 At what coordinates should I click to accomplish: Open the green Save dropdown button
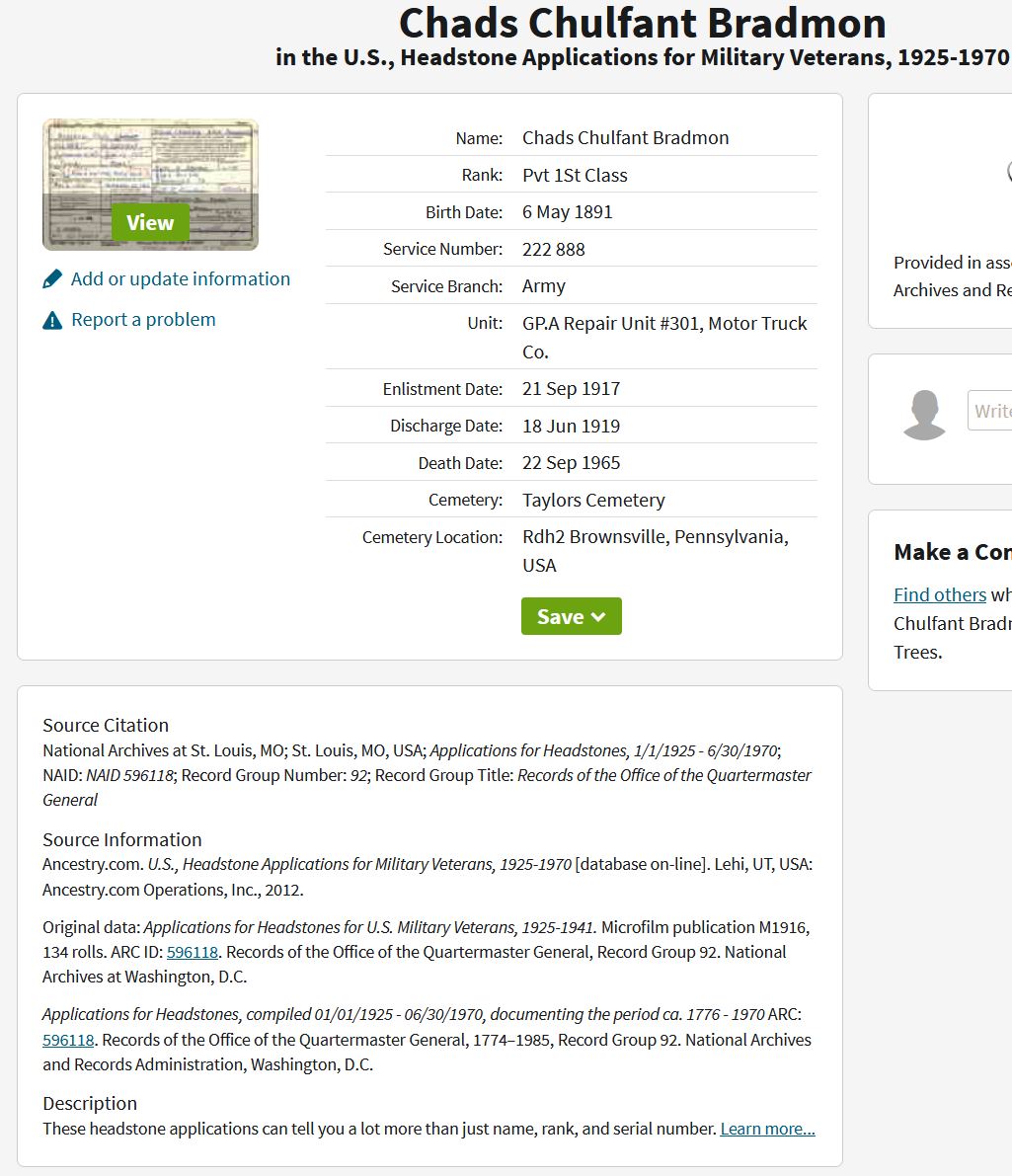click(560, 616)
